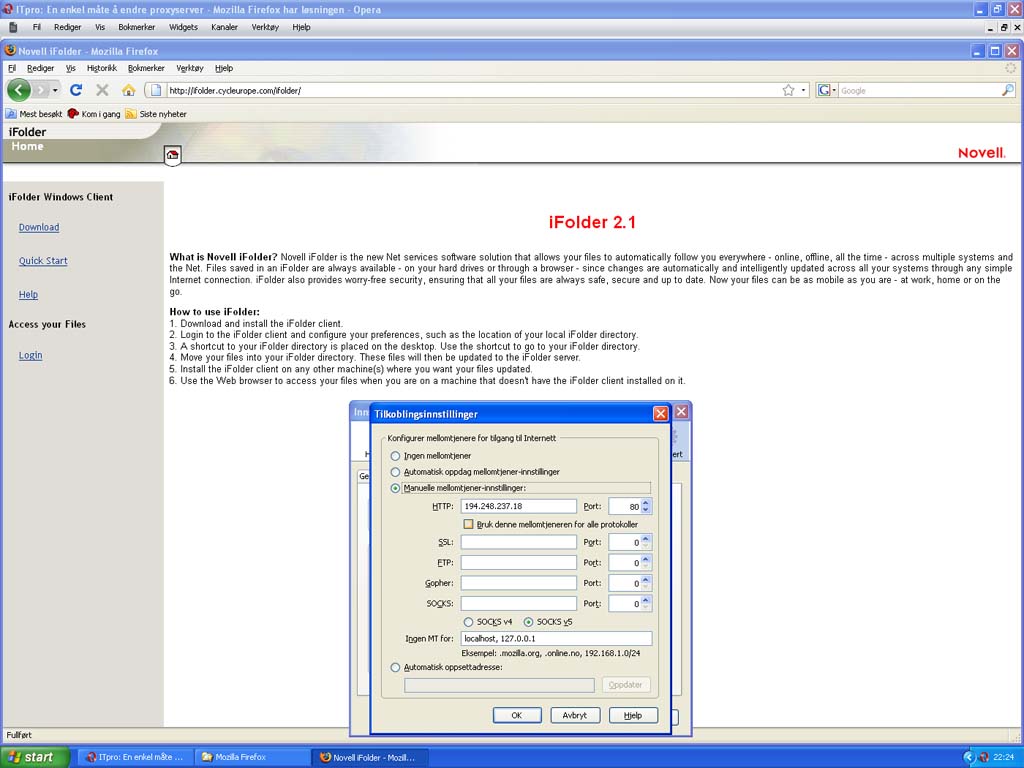The width and height of the screenshot is (1024, 768).
Task: Select the SOCKS v4 radio button
Action: tap(468, 622)
